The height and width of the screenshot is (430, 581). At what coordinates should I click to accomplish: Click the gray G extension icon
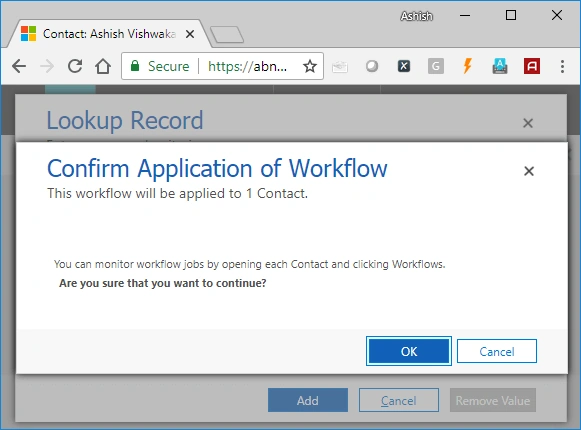click(x=436, y=66)
